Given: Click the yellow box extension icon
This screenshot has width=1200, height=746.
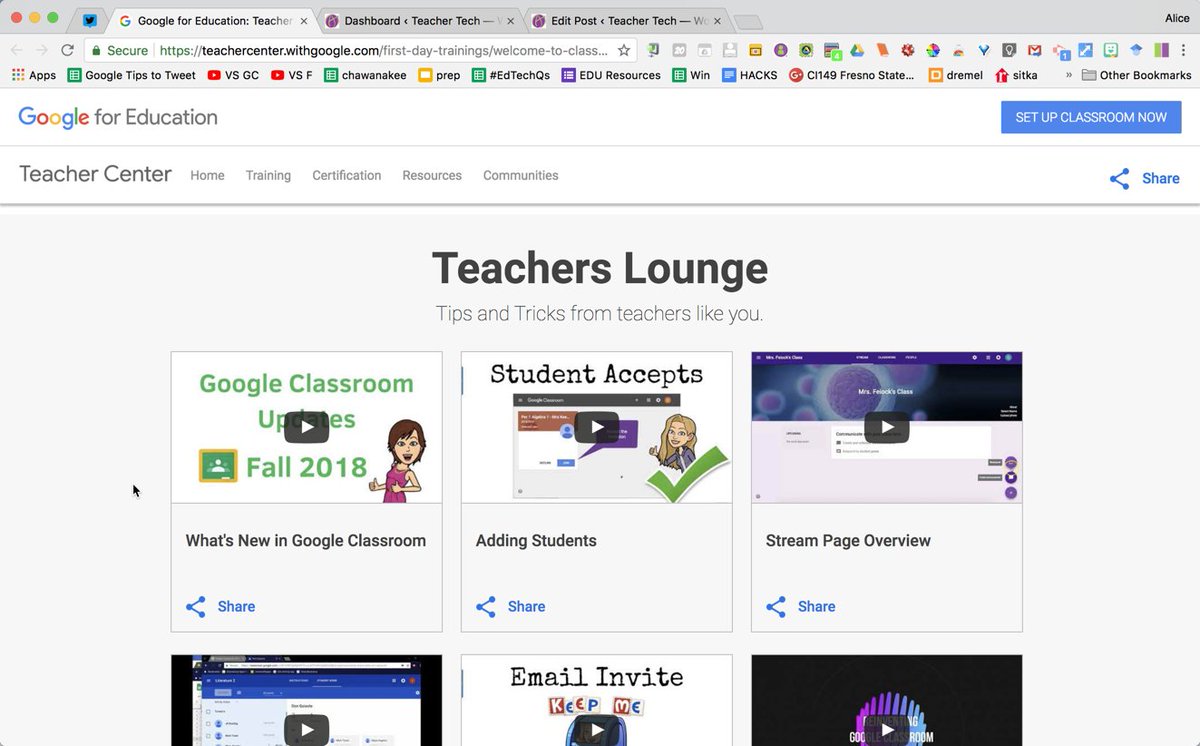Looking at the screenshot, I should [755, 50].
